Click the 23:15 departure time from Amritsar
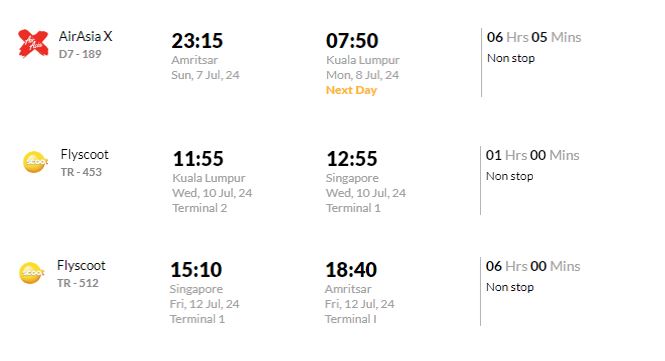Screen dimensions: 665x361 pos(197,41)
